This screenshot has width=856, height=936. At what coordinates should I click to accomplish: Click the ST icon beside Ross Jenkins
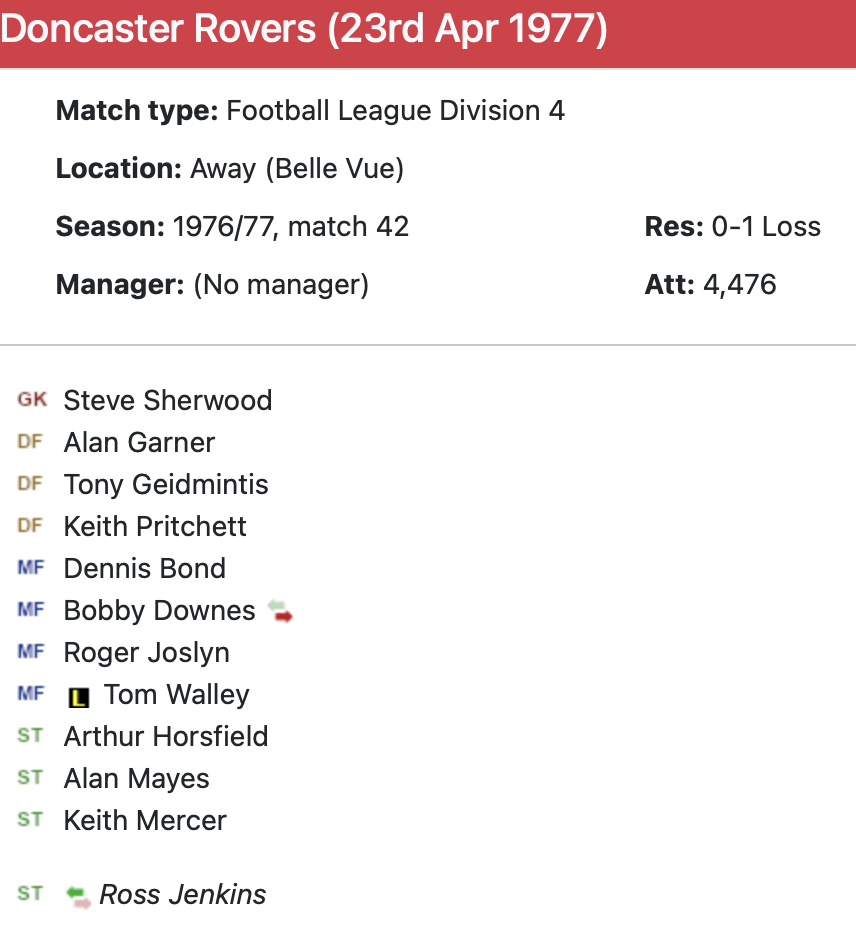pyautogui.click(x=31, y=894)
